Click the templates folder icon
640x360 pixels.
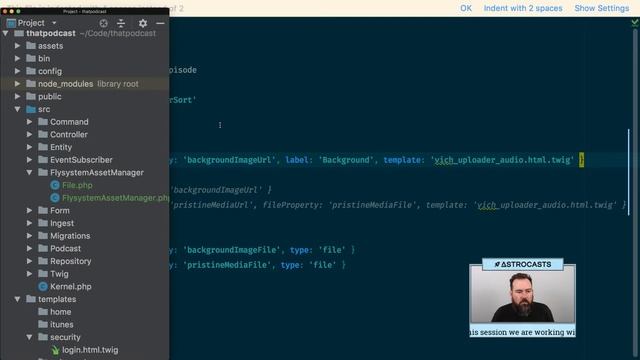(x=31, y=299)
